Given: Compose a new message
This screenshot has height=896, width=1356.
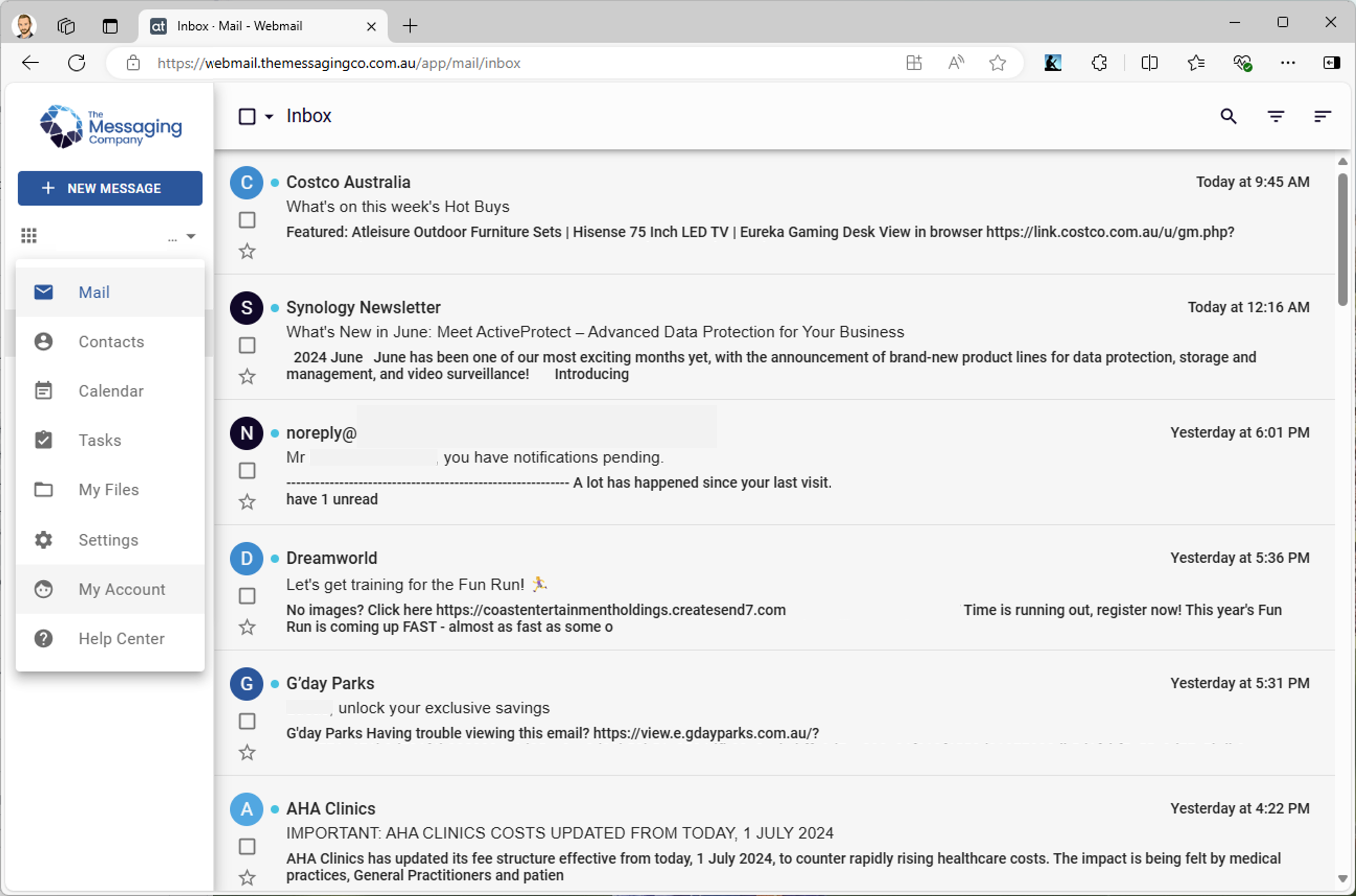Looking at the screenshot, I should [109, 188].
